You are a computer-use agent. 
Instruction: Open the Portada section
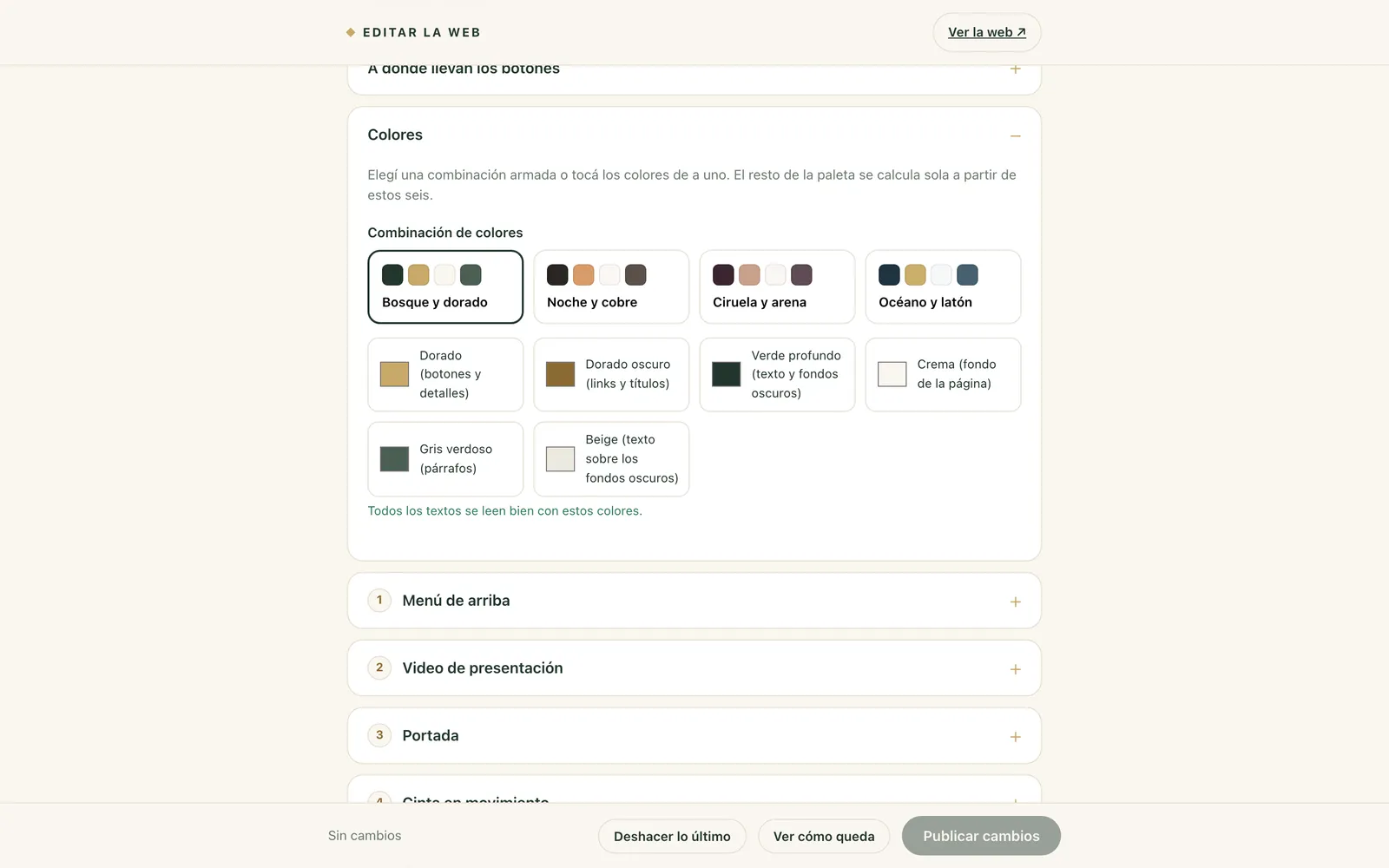pyautogui.click(x=694, y=735)
